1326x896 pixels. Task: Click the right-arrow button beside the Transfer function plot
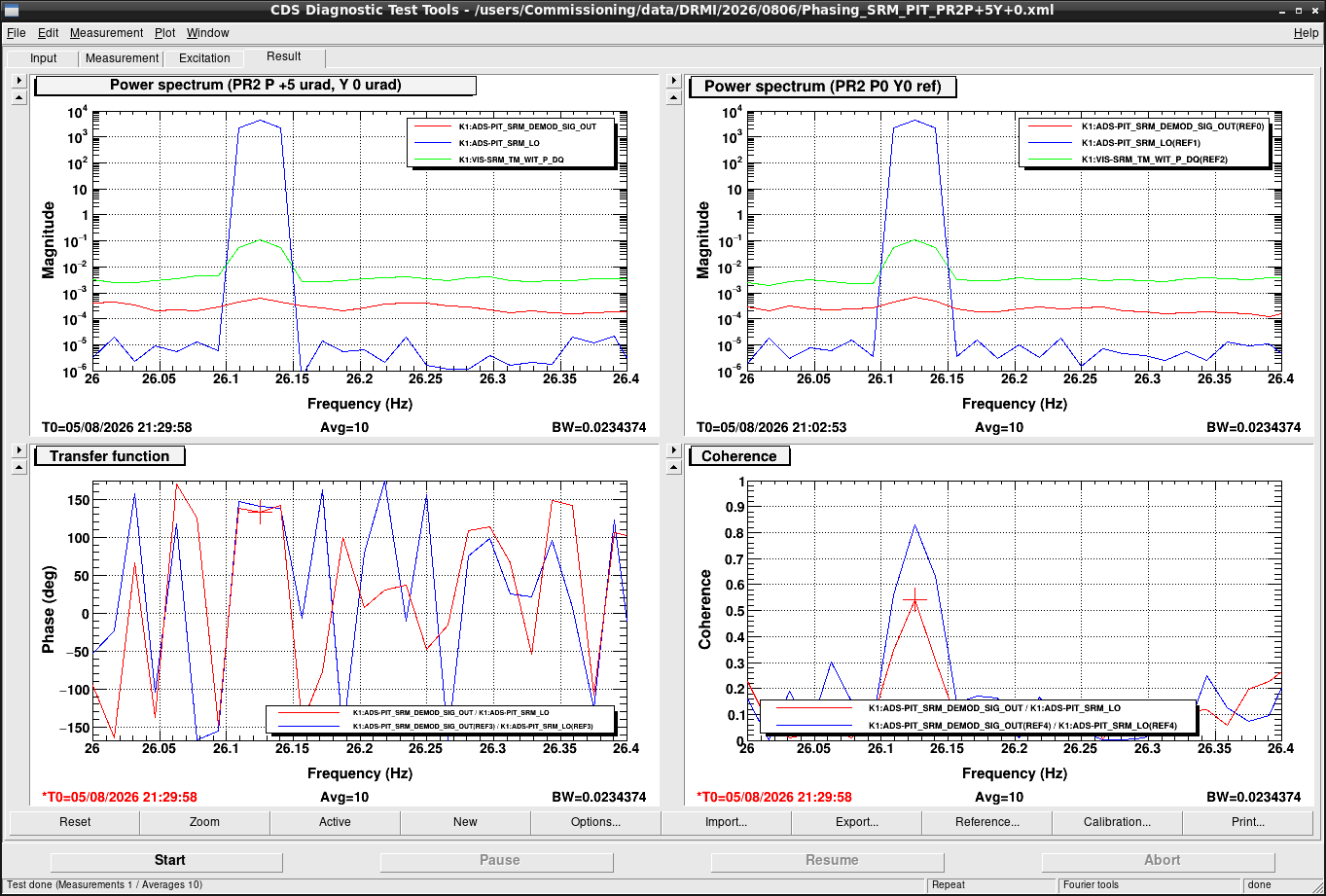click(18, 451)
